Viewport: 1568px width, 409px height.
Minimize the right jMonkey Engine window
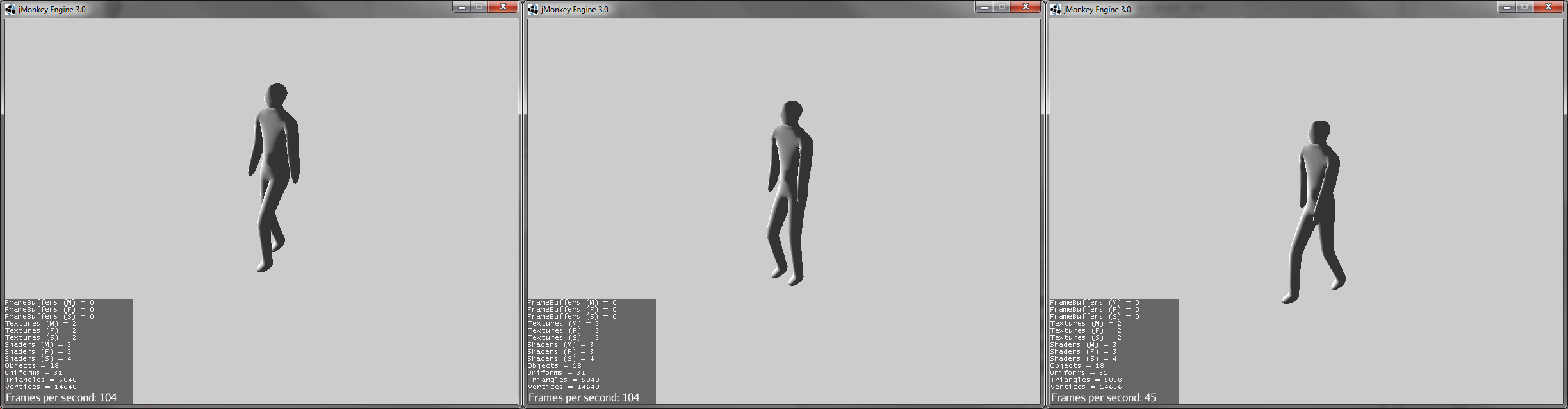click(1506, 7)
